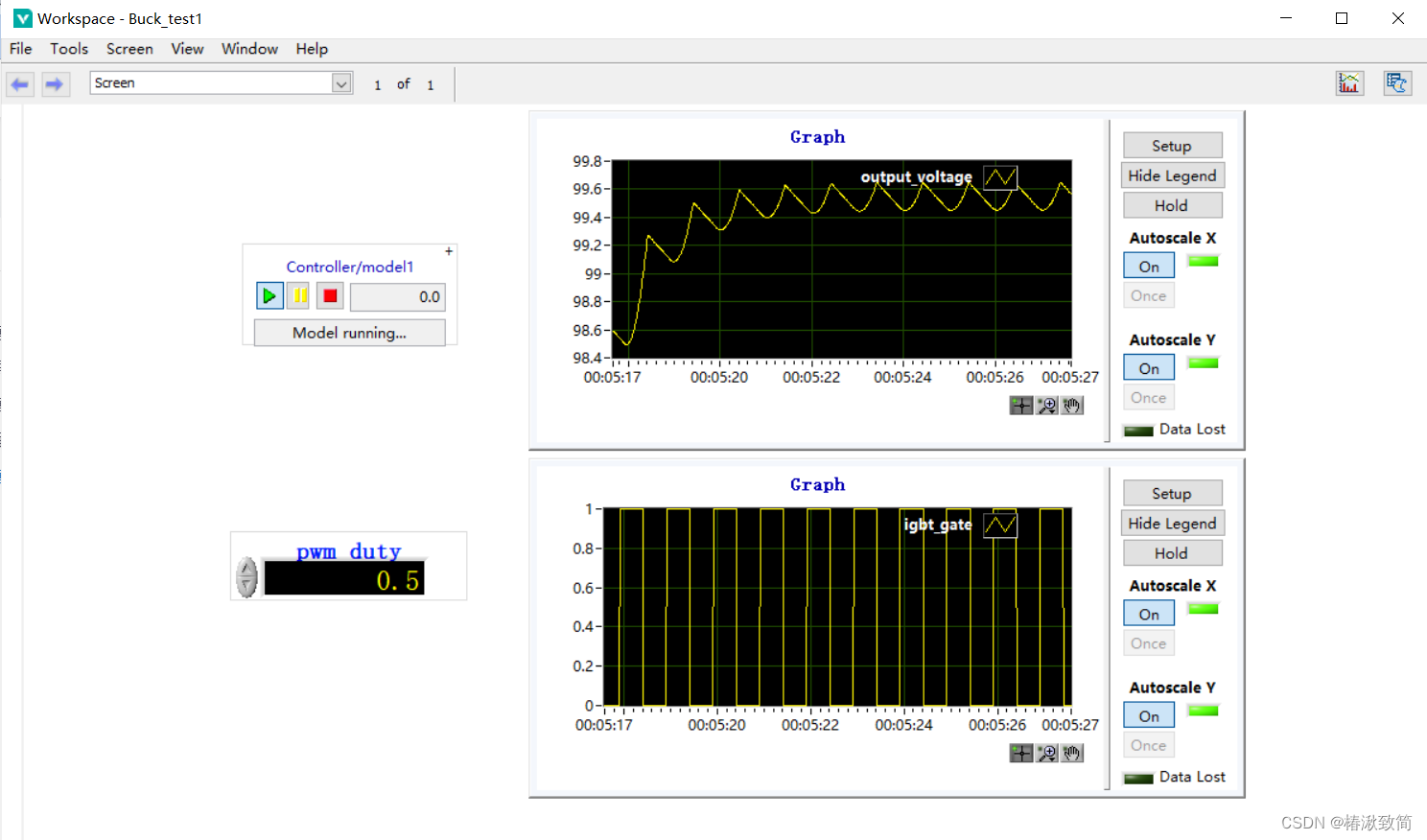Open the Screen menu
Screen dimensions: 1427x840
(129, 49)
